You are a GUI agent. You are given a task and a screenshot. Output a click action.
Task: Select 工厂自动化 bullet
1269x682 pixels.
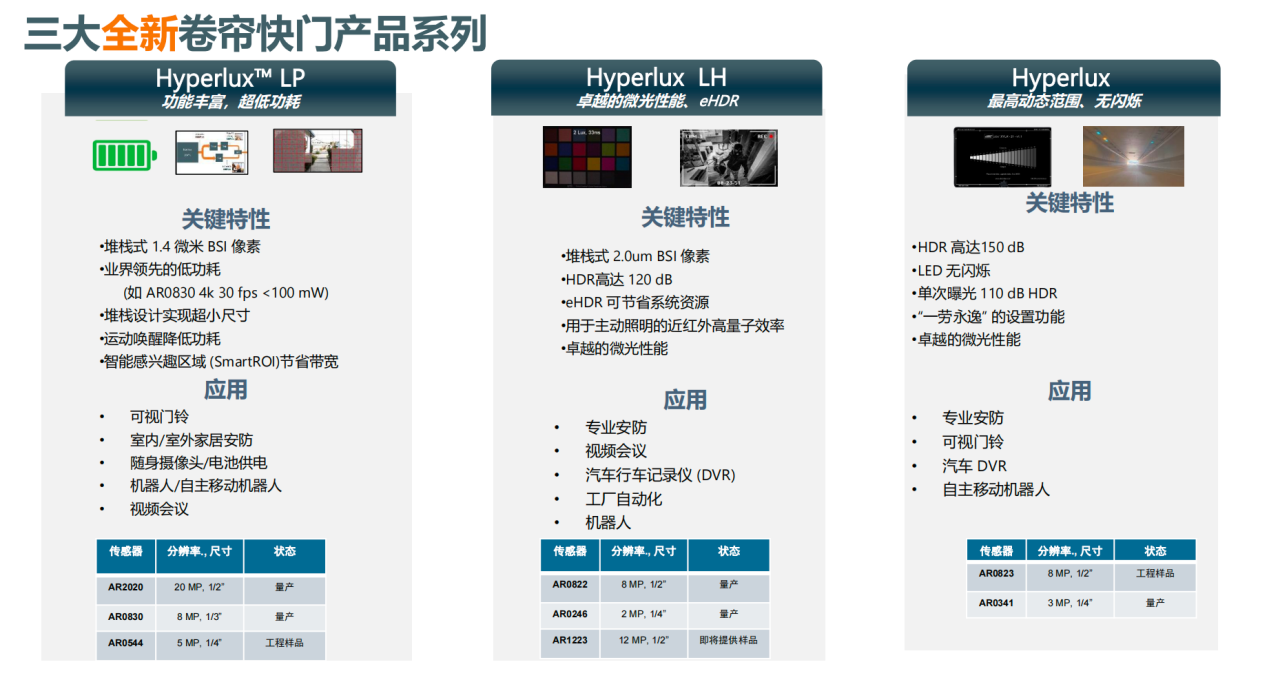pos(623,498)
